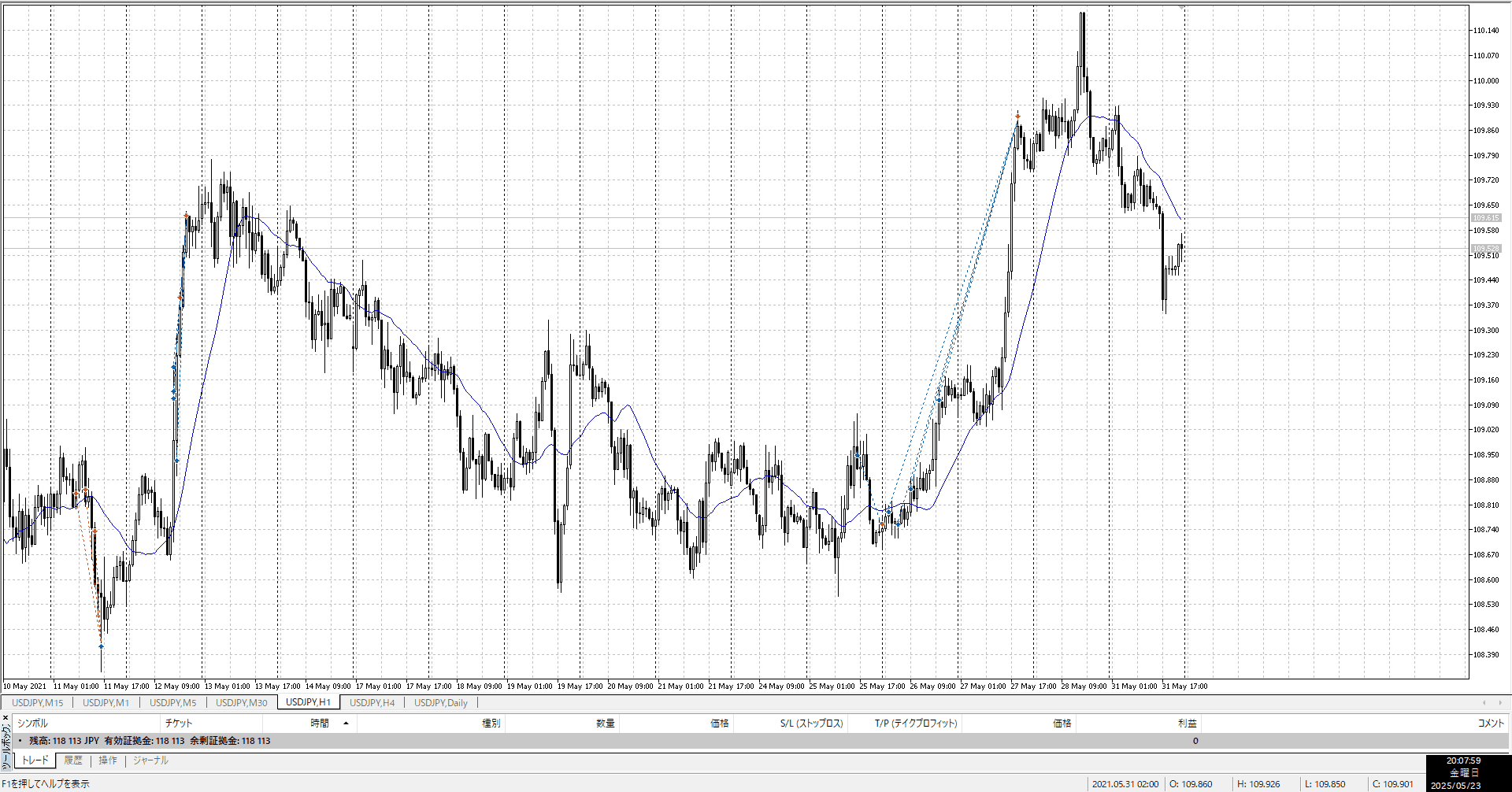The height and width of the screenshot is (792, 1512).
Task: Switch to the USDJPY,M15 chart tab
Action: pyautogui.click(x=37, y=702)
